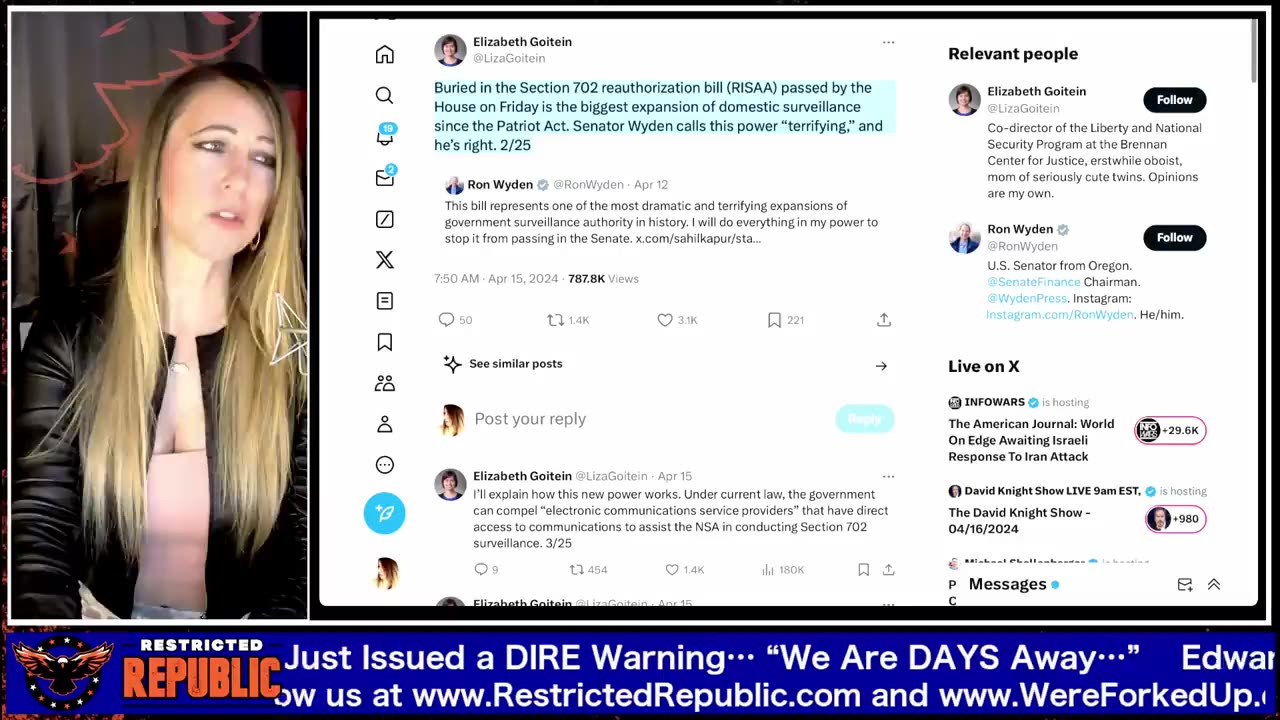This screenshot has height=720, width=1280.
Task: Open account avatar at sidebar bottom
Action: coord(385,573)
